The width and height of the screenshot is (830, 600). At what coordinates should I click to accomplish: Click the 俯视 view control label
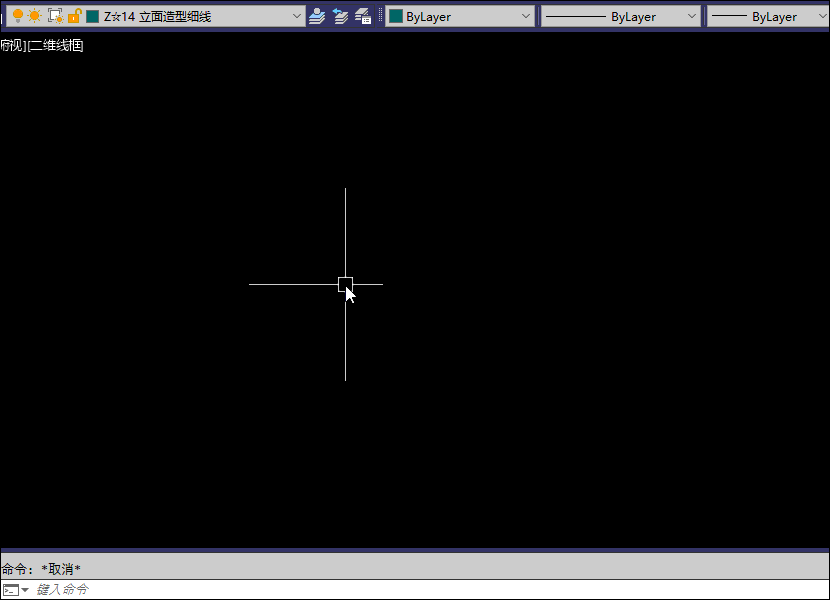pyautogui.click(x=11, y=45)
